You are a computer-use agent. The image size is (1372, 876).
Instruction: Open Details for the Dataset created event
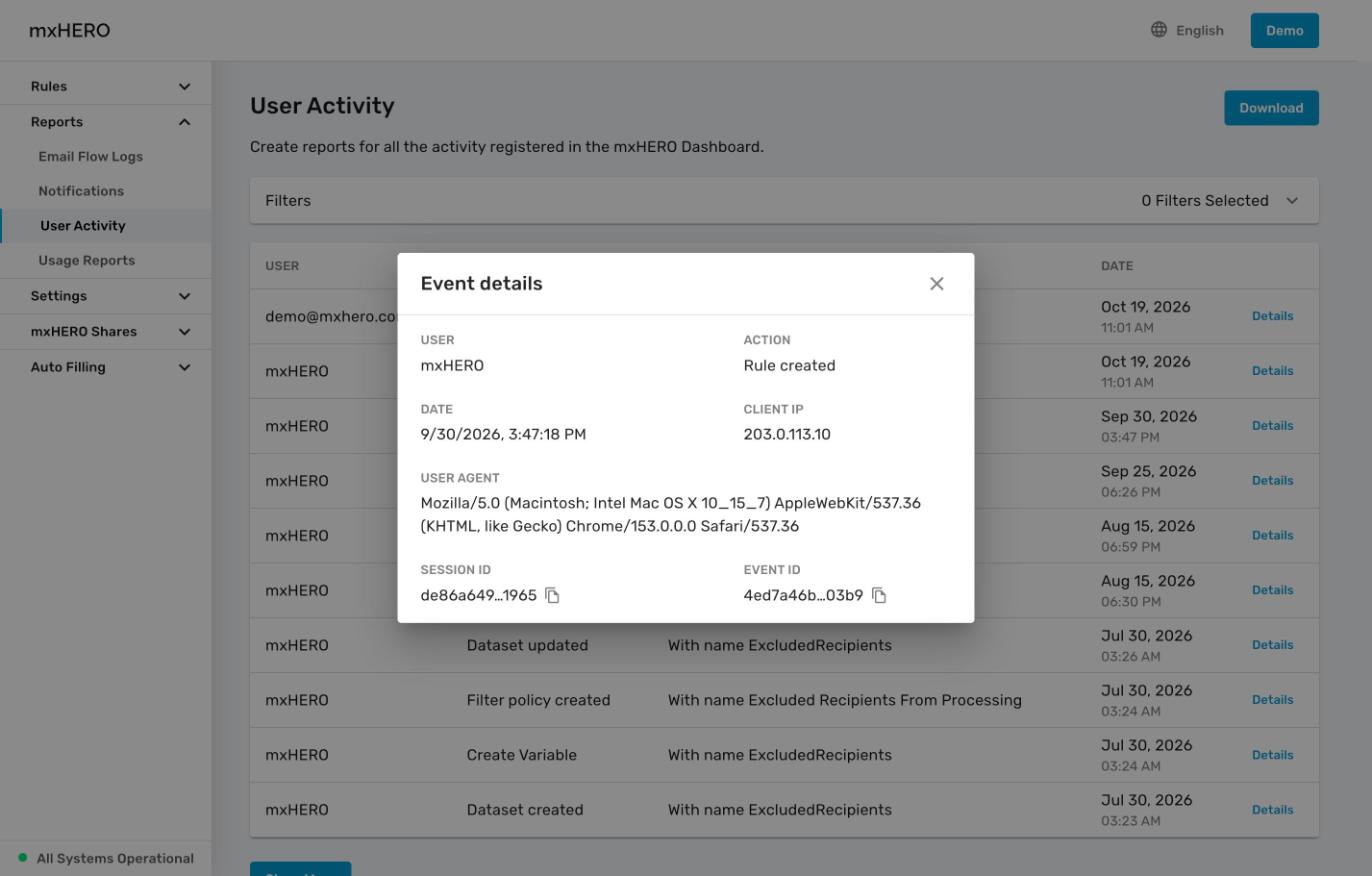click(1272, 811)
